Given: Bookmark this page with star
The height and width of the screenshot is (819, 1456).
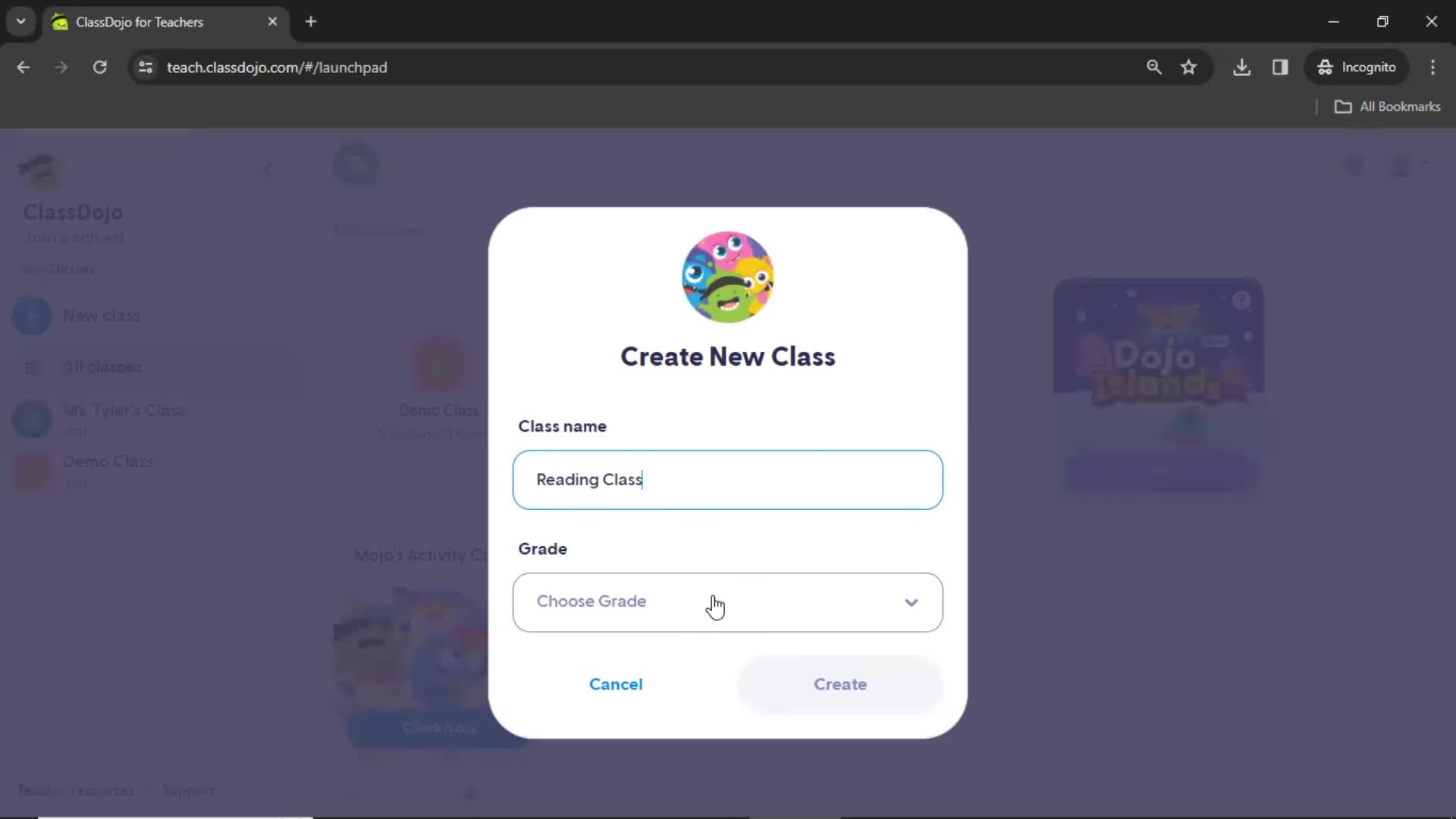Looking at the screenshot, I should 1188,67.
